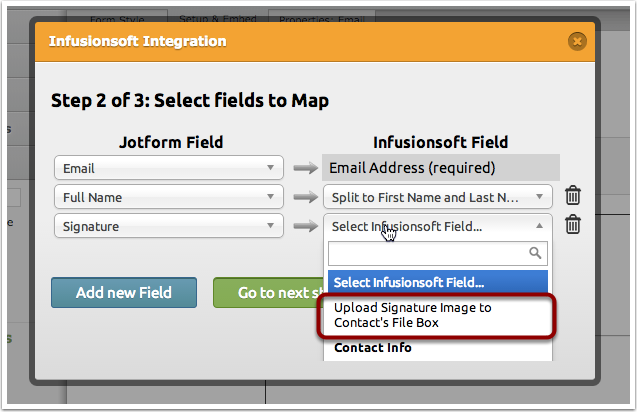Viewport: 637px width, 412px height.
Task: Open the Email Jotform field dropdown
Action: [x=169, y=167]
